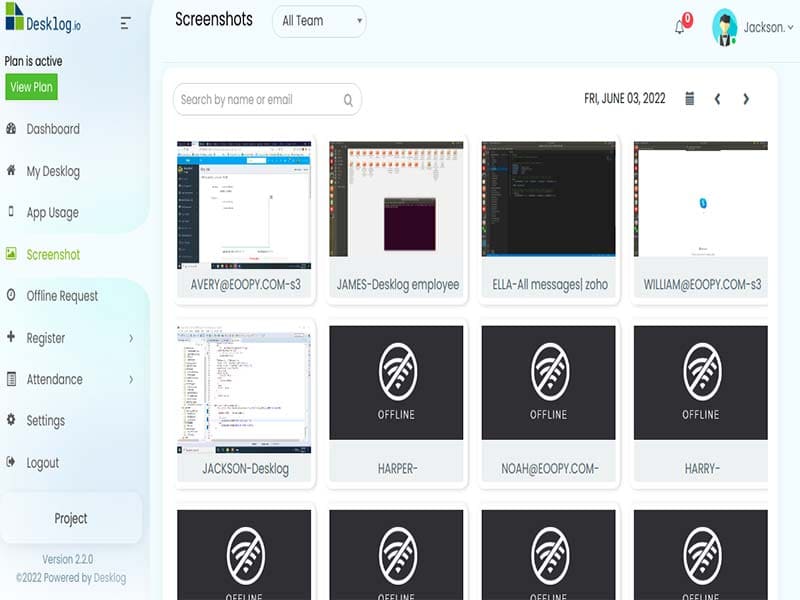Click the Screenshot picture icon in sidebar

click(11, 254)
